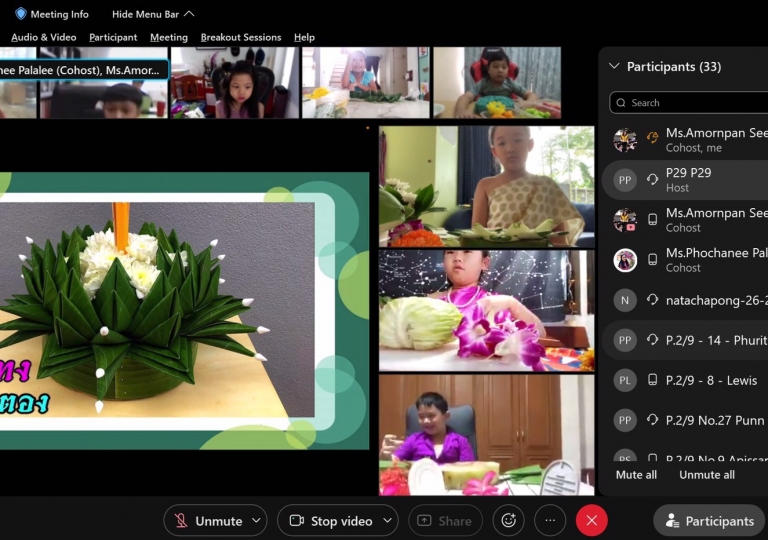Open audio options arrow next to Unmute
This screenshot has width=768, height=540.
(256, 520)
